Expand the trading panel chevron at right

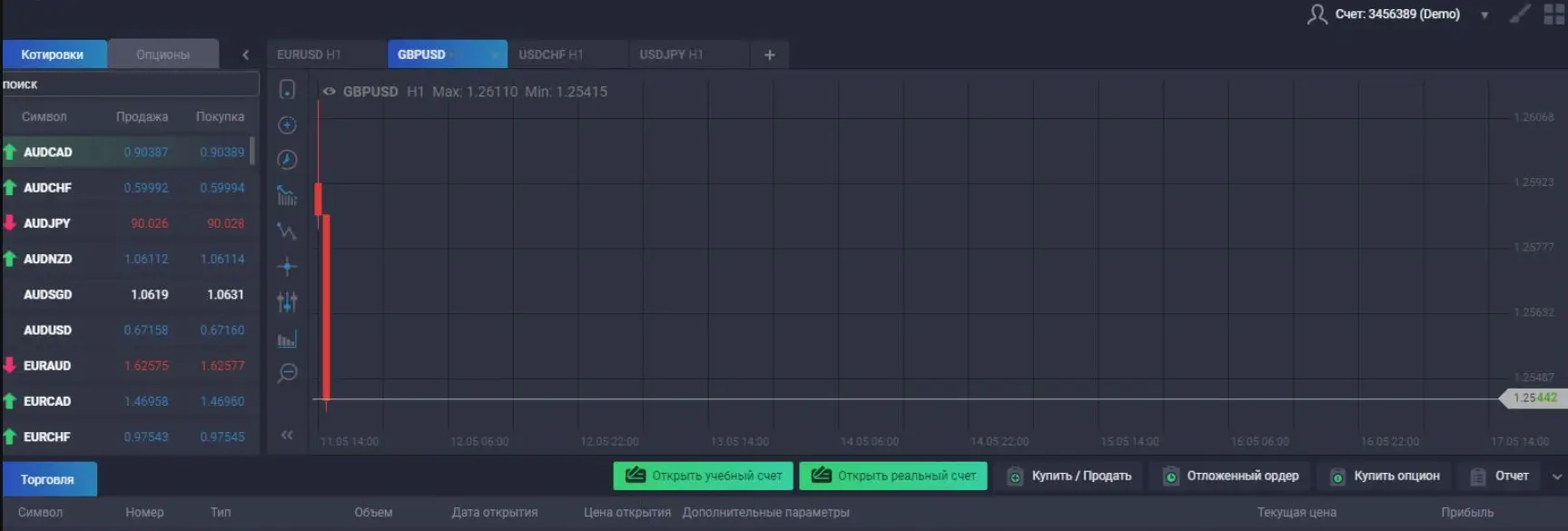[1557, 477]
